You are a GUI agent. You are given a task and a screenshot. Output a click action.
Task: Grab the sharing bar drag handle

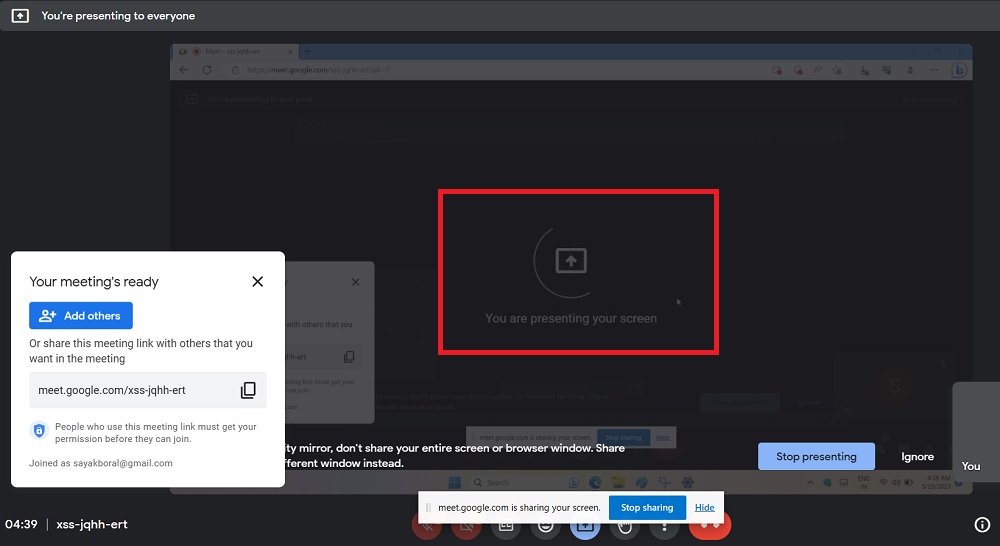click(428, 508)
